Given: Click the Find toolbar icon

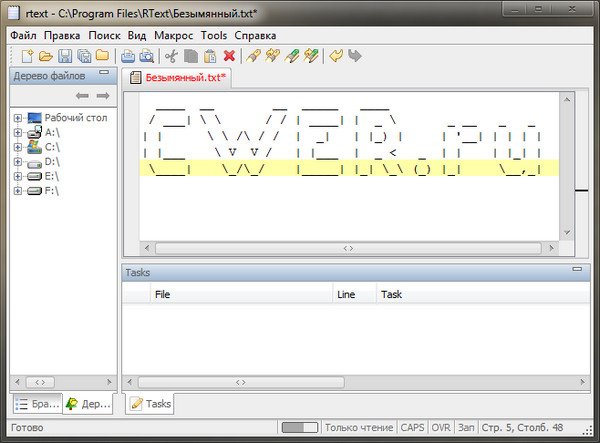Looking at the screenshot, I should point(253,56).
